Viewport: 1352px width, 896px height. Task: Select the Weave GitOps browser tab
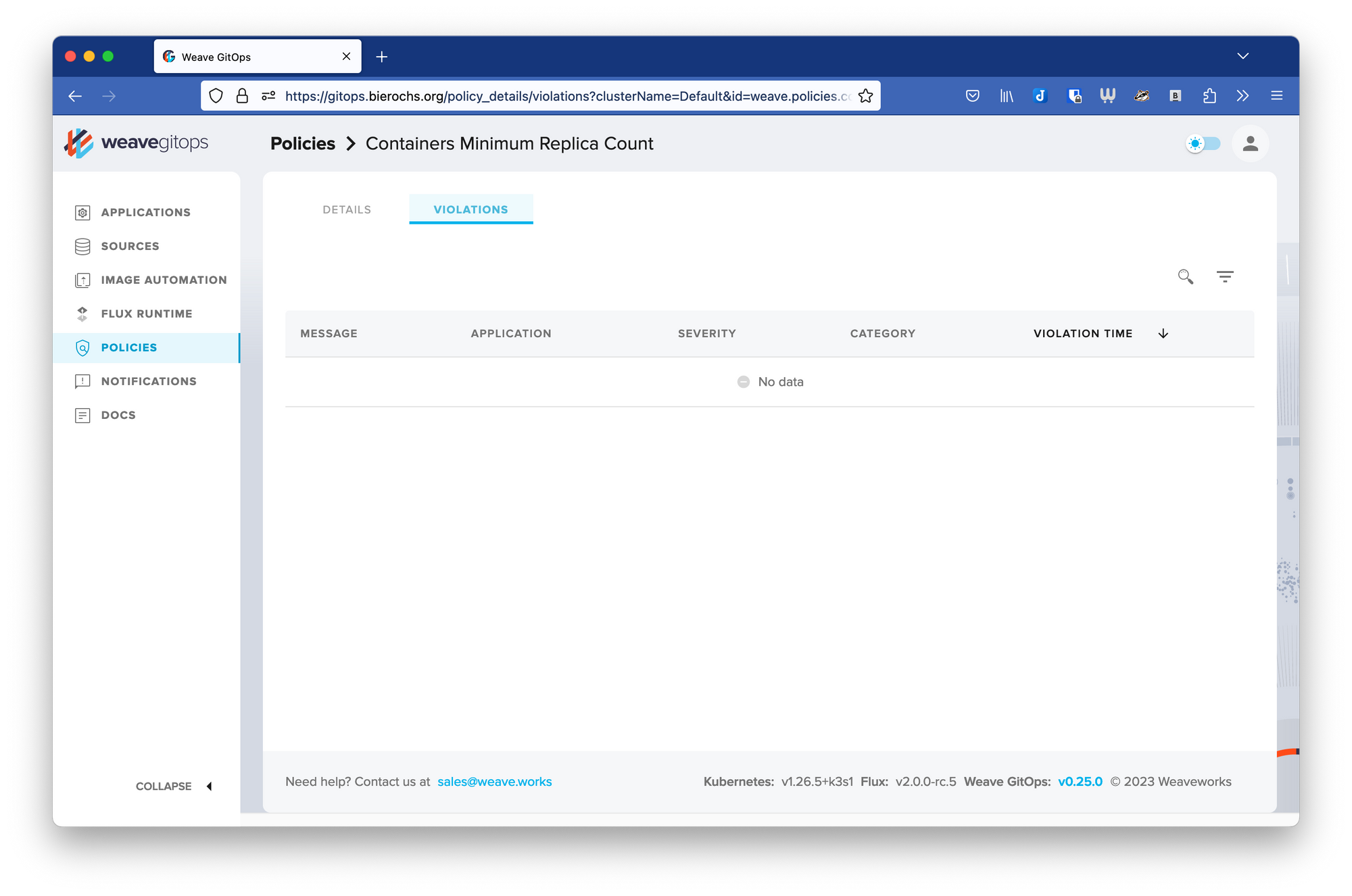coord(258,57)
